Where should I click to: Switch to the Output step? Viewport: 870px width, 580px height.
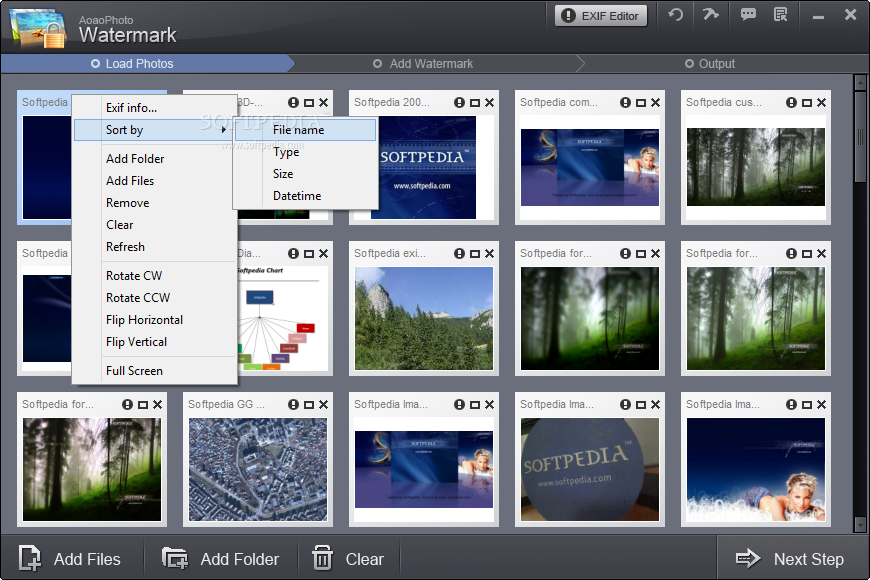point(710,64)
